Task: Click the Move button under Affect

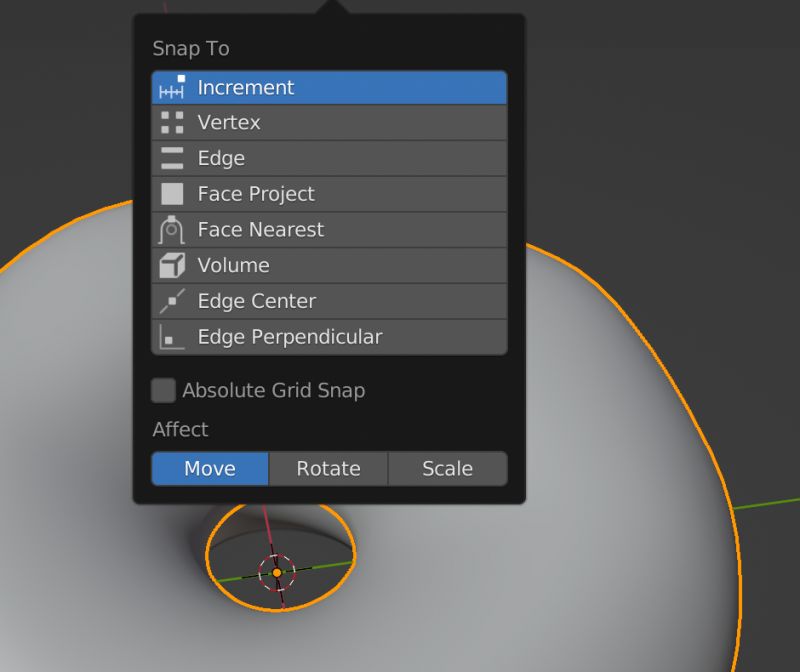Action: (x=209, y=468)
